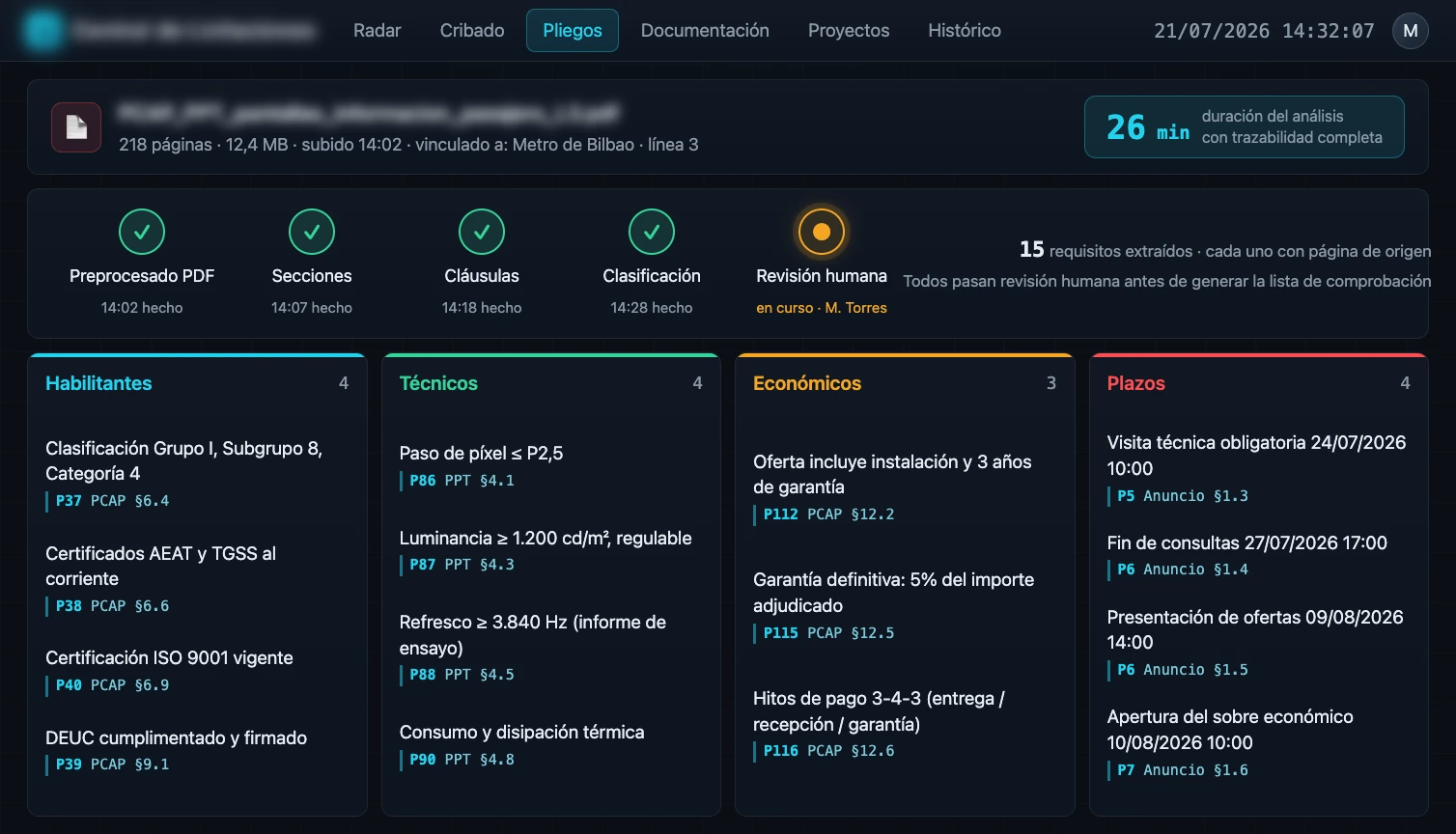Viewport: 1456px width, 834px height.
Task: Go to the Documentación tab
Action: coord(705,31)
